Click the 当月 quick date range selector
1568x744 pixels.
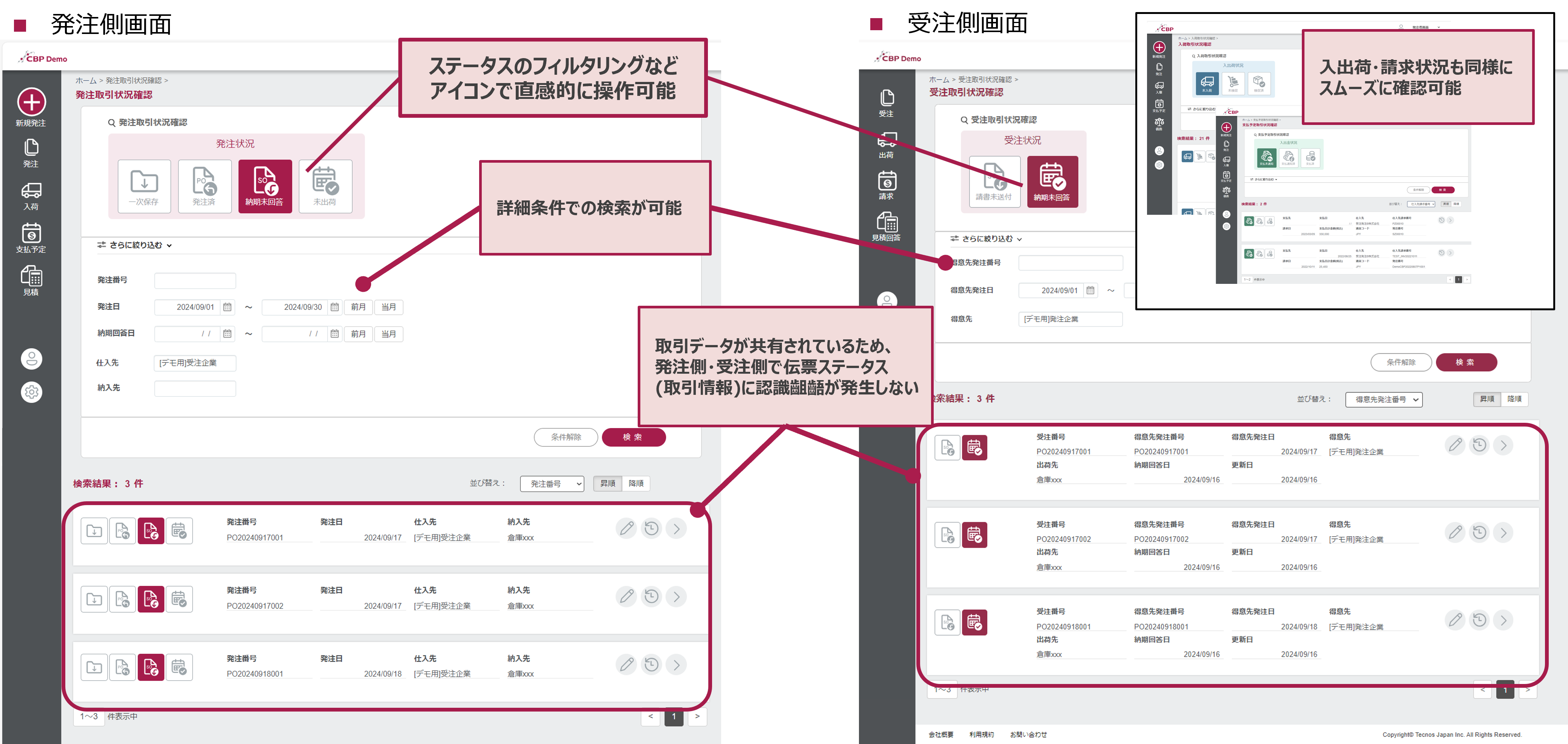389,307
